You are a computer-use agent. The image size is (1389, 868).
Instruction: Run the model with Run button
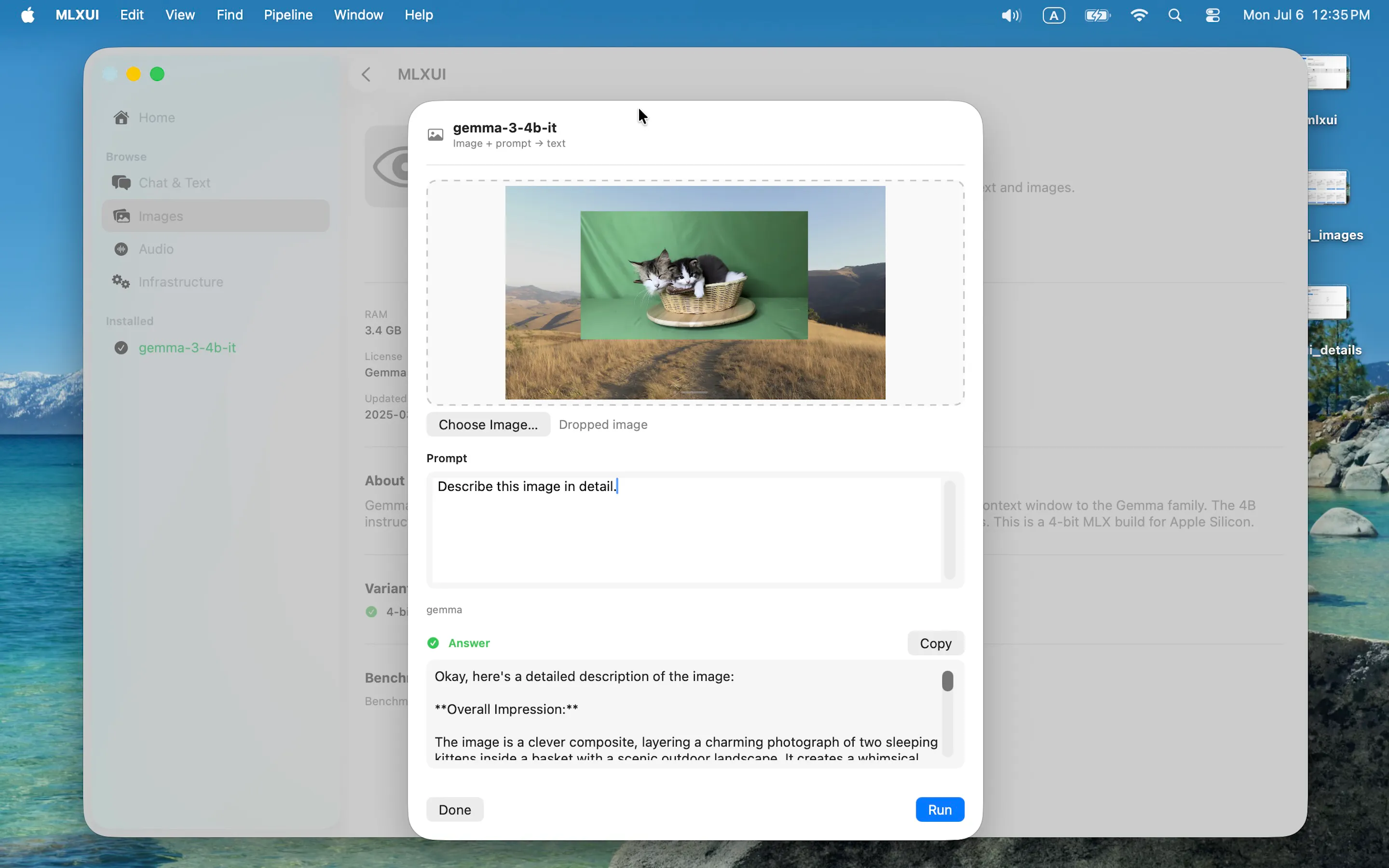tap(940, 810)
